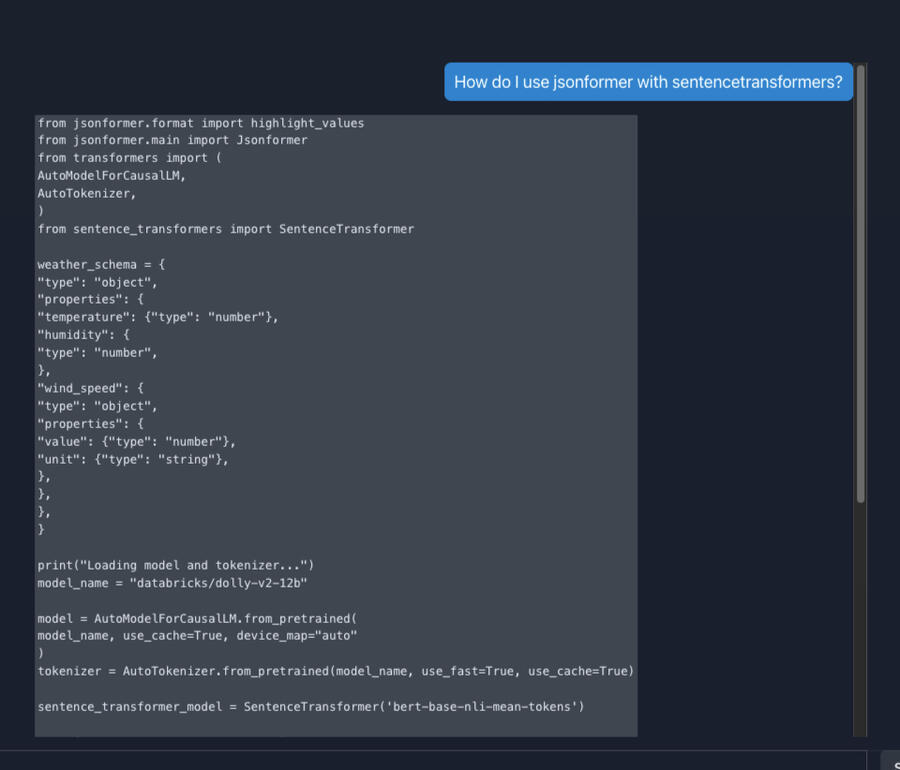This screenshot has width=900, height=770.
Task: Click the AutoModelForCausalLM, import entry line
Action: pos(112,175)
